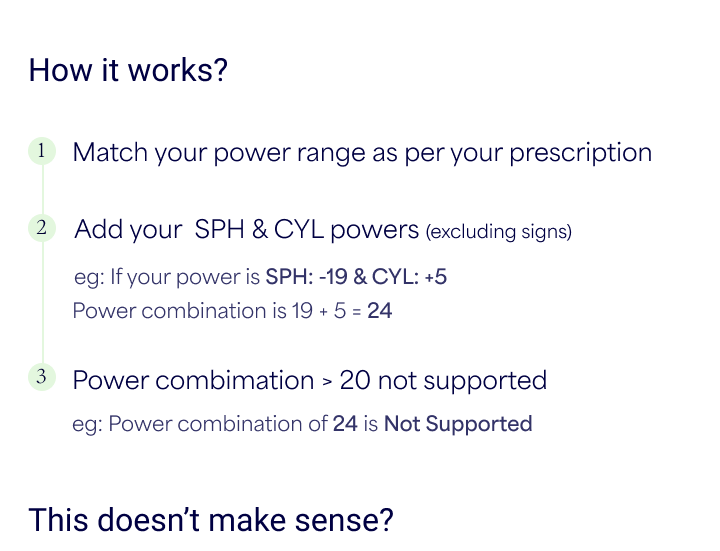The width and height of the screenshot is (720, 551).
Task: Click the word "prescription" in step 1
Action: pyautogui.click(x=580, y=153)
